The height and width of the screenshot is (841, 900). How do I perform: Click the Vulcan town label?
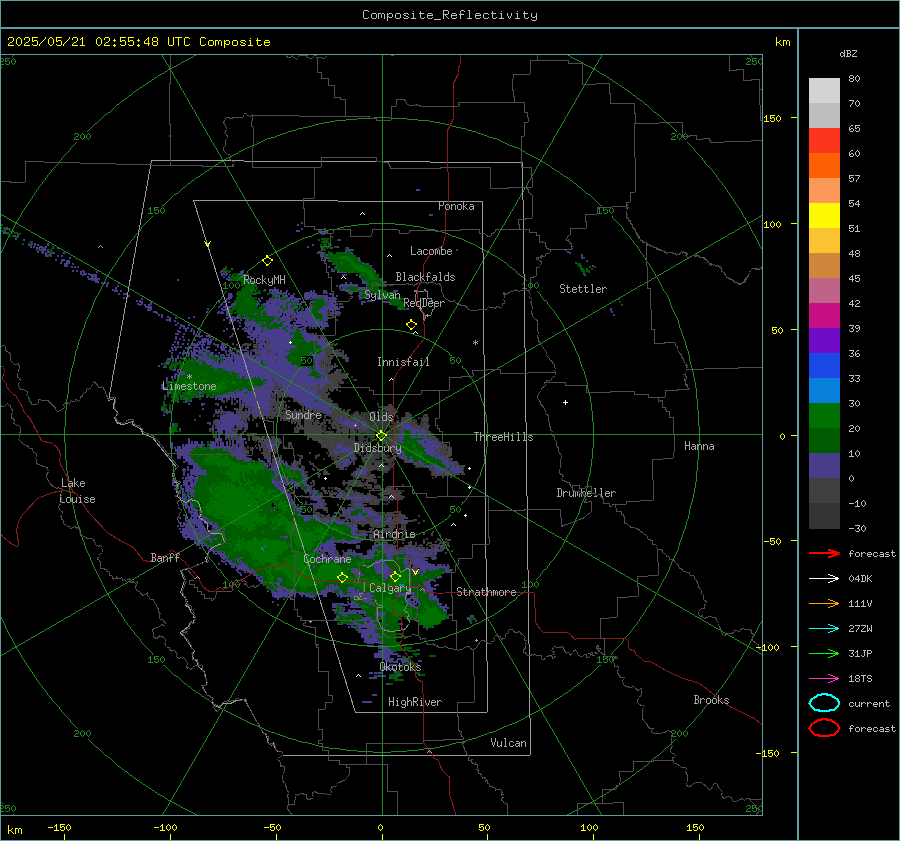(509, 743)
